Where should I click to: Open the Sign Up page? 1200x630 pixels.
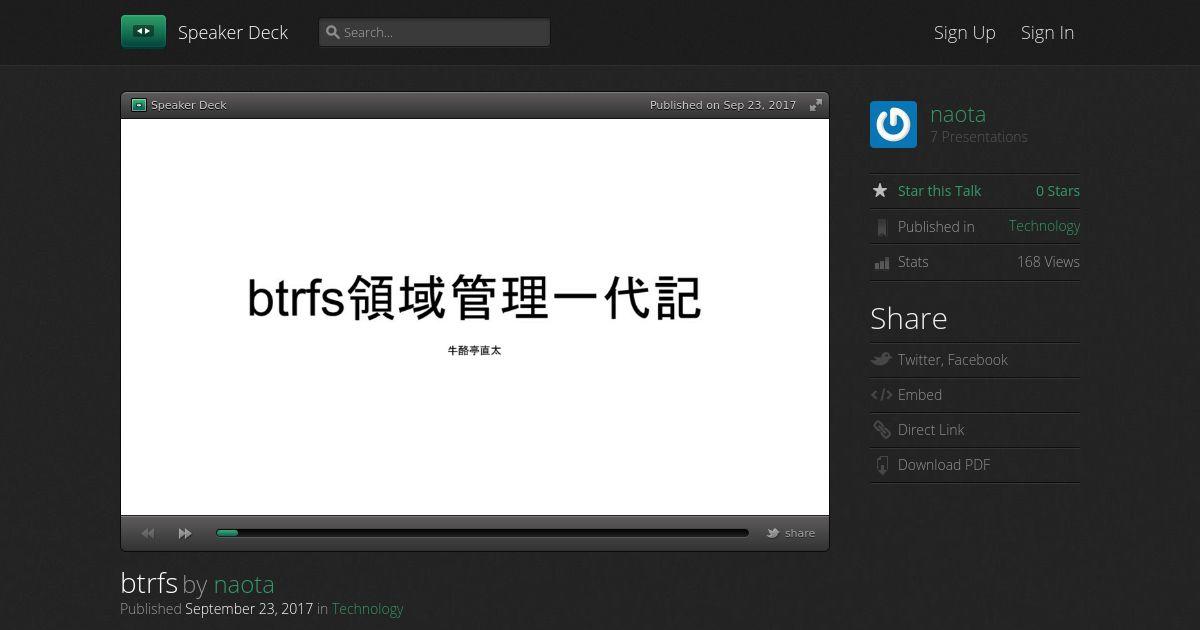[x=965, y=32]
